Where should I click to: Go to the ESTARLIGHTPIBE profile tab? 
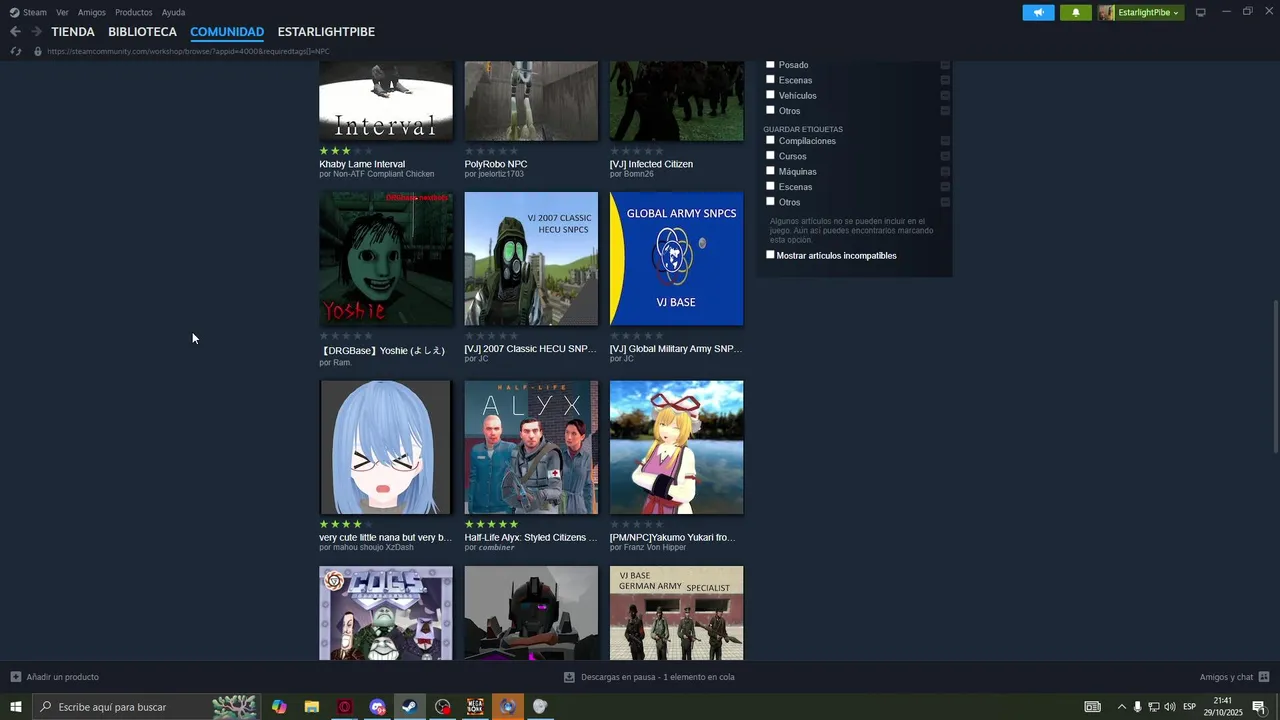(x=326, y=32)
